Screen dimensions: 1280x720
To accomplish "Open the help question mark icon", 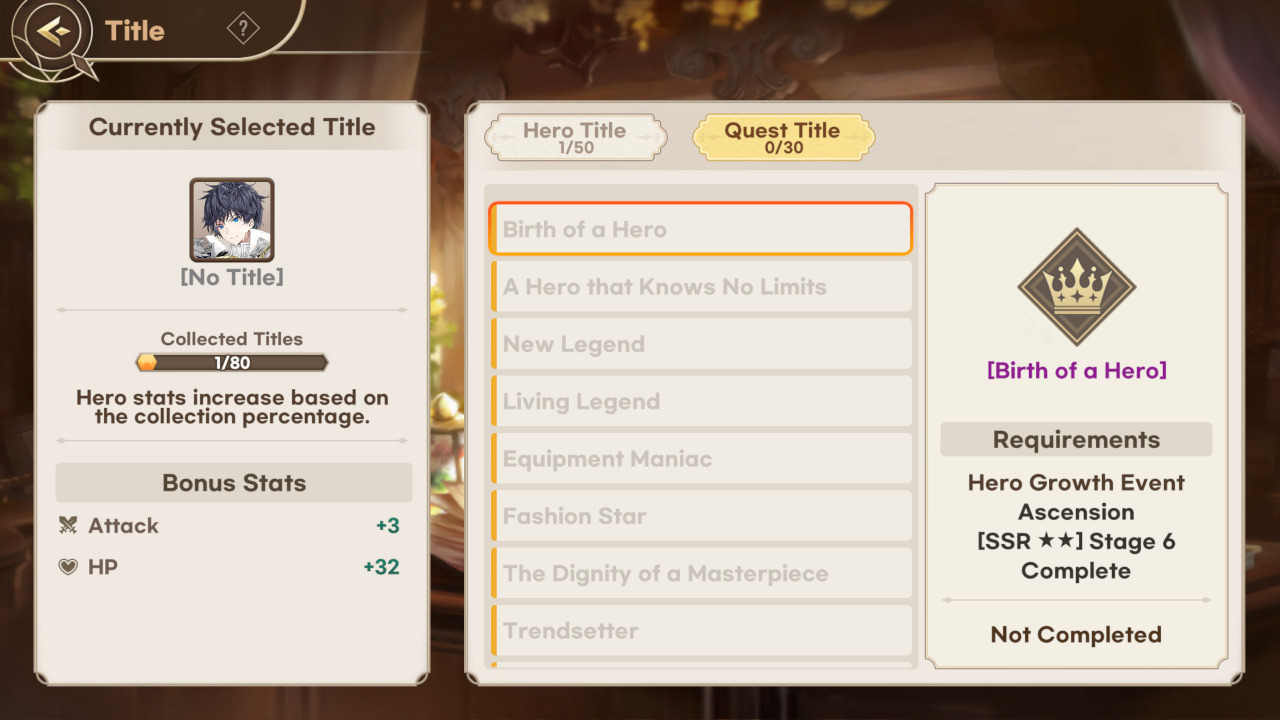I will pos(243,28).
